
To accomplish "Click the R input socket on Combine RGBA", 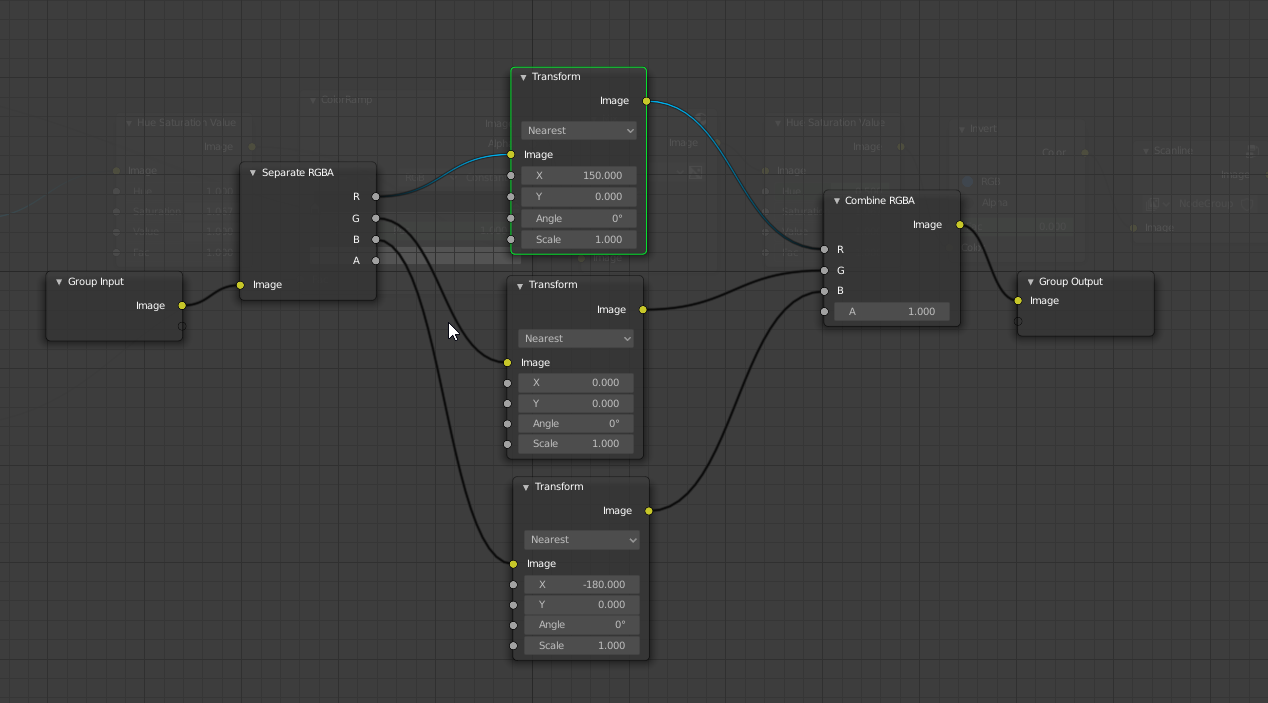I will coord(824,249).
